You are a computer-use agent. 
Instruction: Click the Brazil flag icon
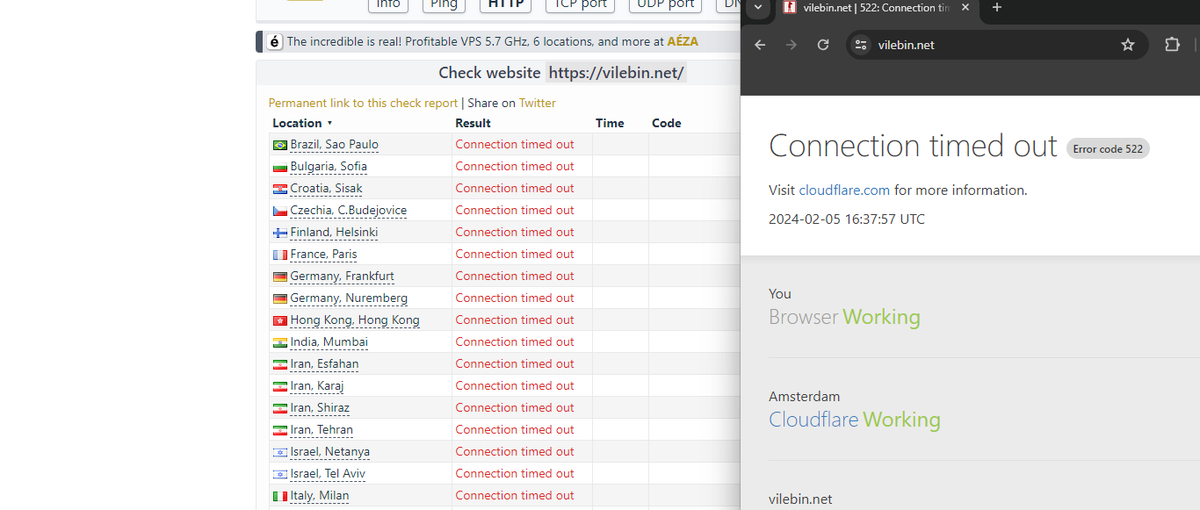[280, 145]
